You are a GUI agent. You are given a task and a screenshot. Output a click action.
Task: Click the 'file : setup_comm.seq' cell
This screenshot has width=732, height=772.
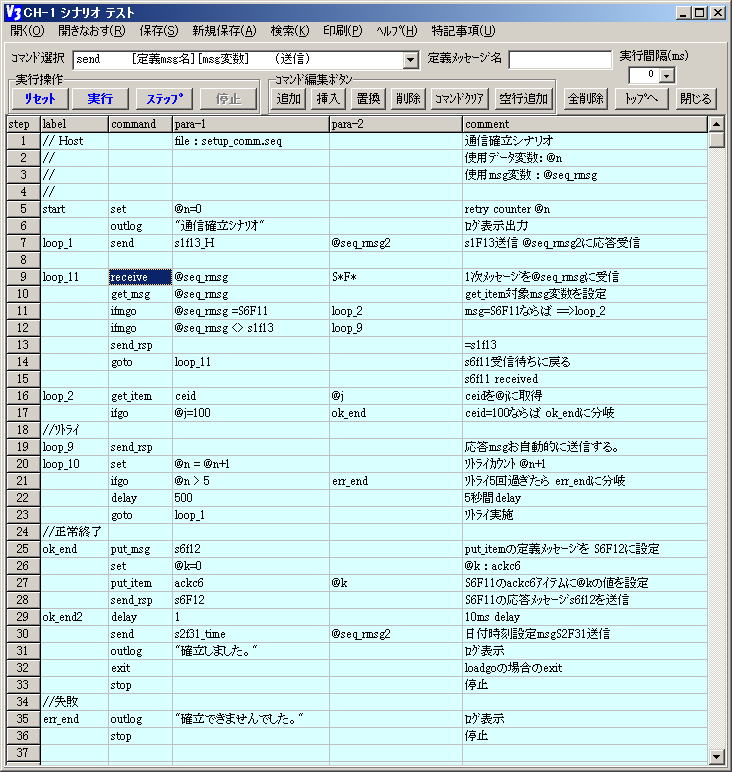[251, 141]
